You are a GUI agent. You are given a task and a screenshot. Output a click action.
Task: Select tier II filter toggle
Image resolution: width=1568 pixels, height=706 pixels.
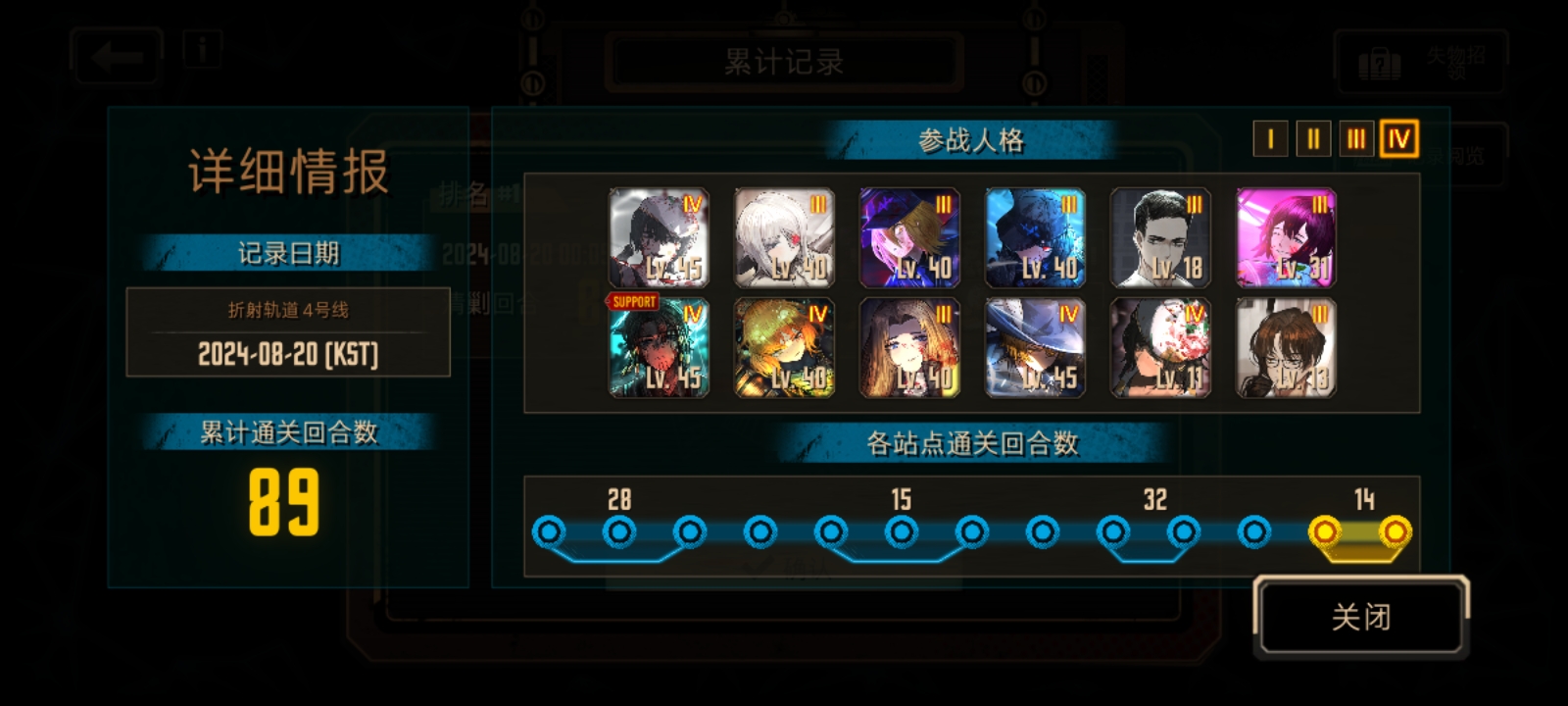click(x=1313, y=139)
